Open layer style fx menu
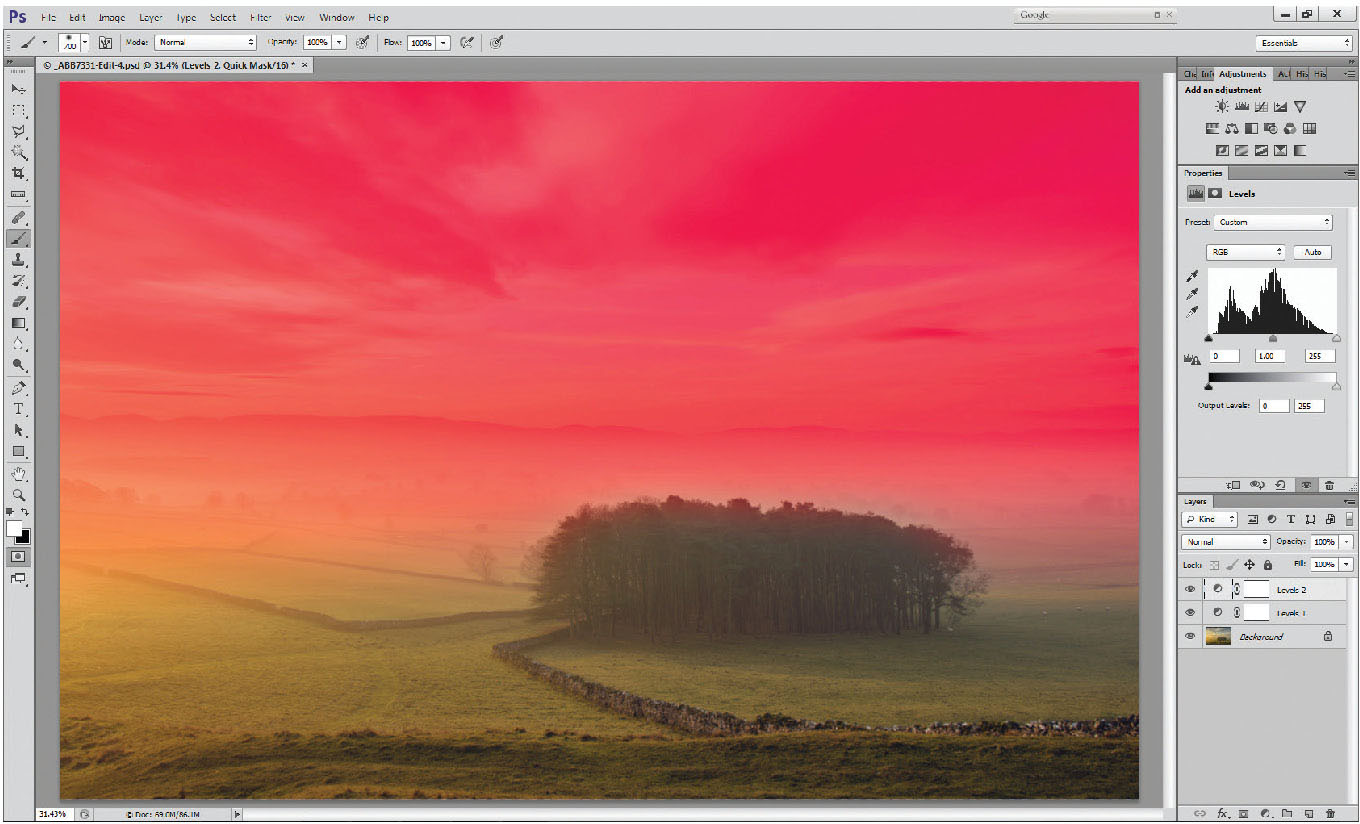This screenshot has height=824, width=1360. tap(1222, 814)
